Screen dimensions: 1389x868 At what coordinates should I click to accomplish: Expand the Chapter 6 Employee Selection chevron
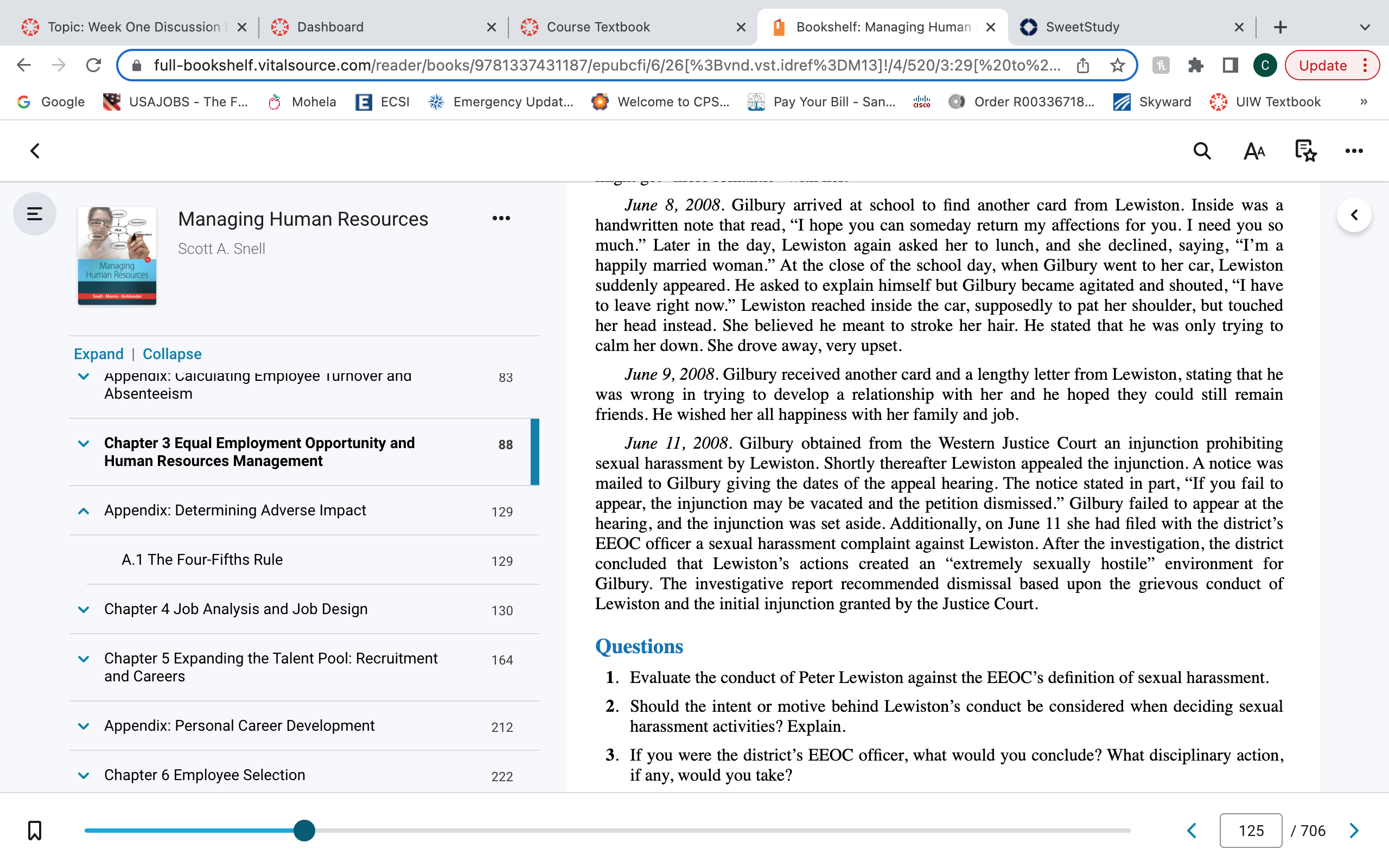coord(84,776)
